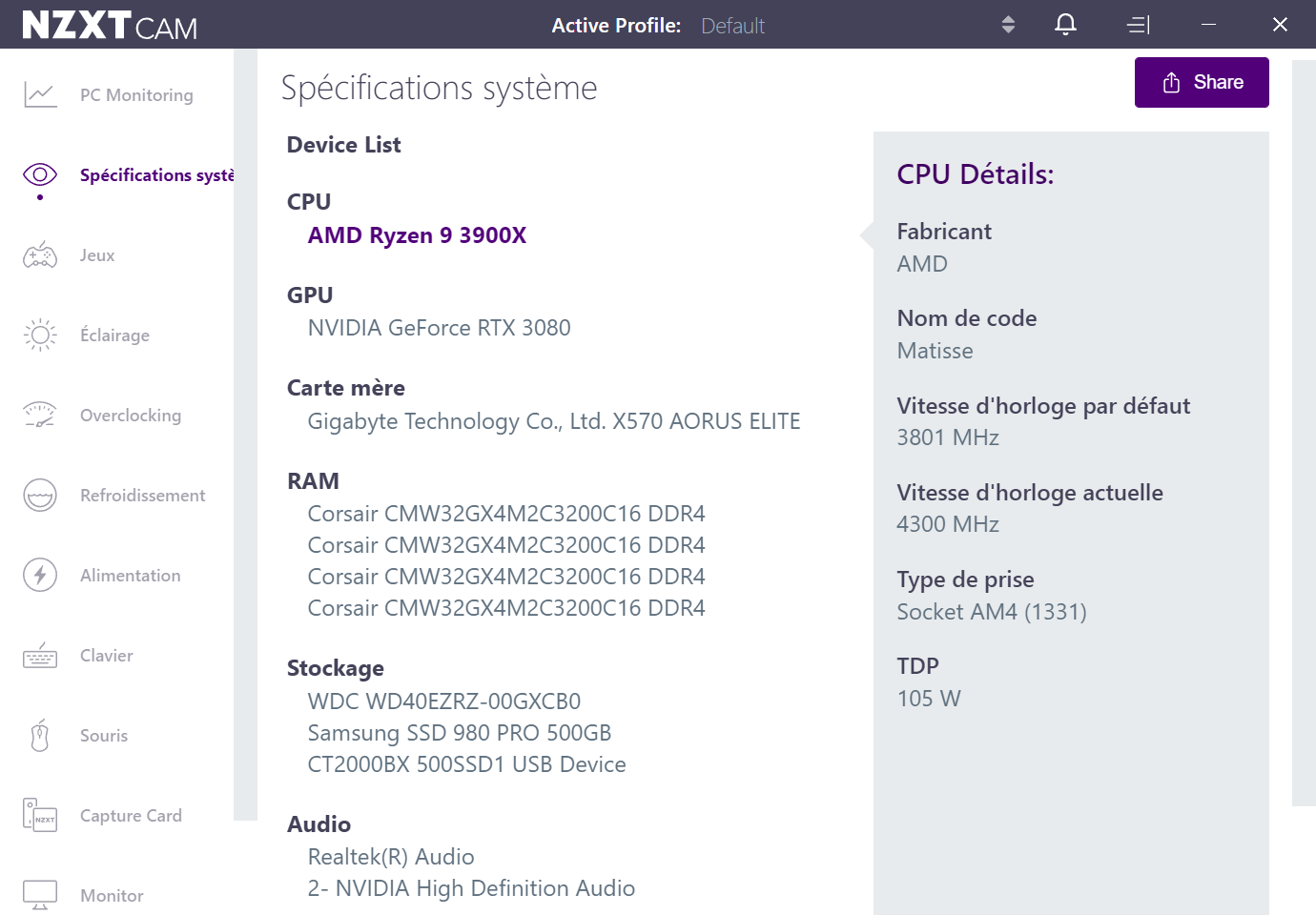Select AMD Ryzen 9 3900X device

(417, 235)
